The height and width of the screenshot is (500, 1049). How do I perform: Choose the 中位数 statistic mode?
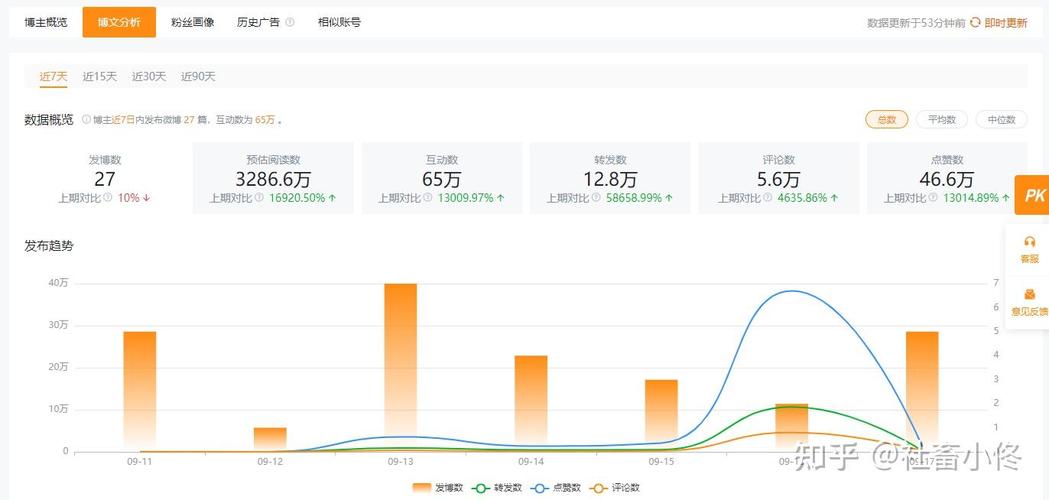(1002, 120)
